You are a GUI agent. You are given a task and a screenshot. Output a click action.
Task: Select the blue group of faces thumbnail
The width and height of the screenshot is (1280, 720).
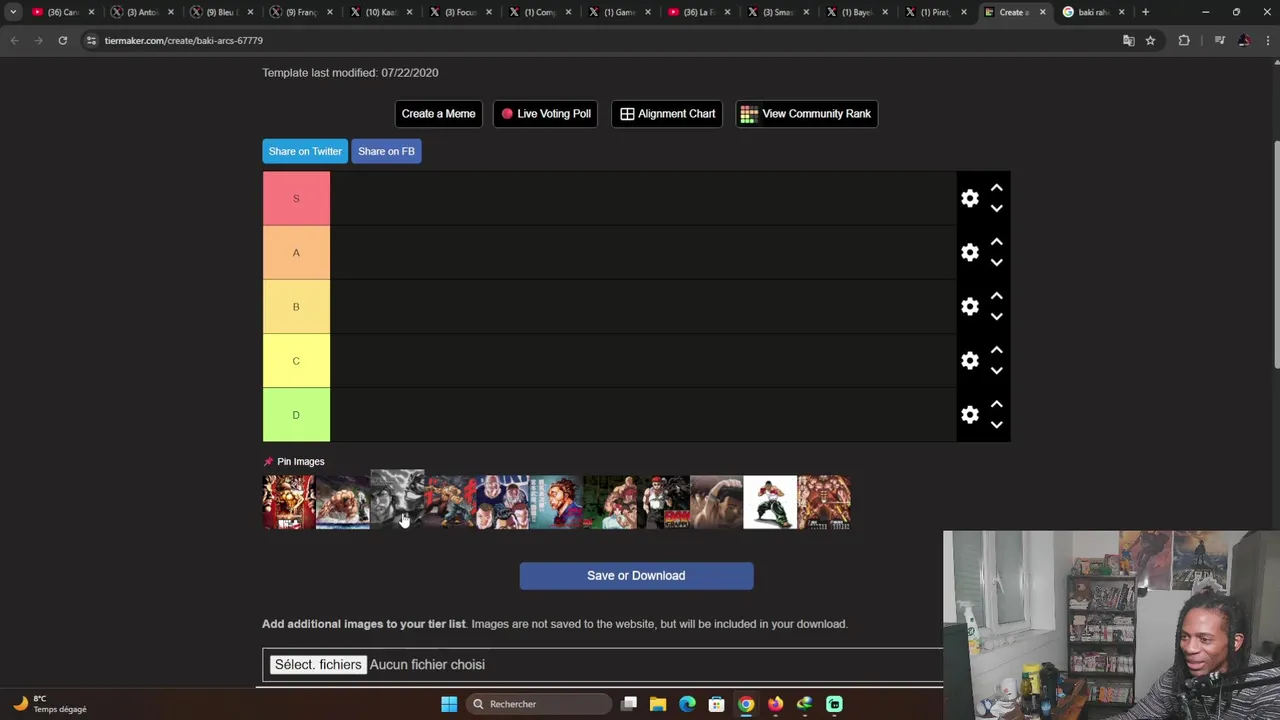click(x=503, y=502)
